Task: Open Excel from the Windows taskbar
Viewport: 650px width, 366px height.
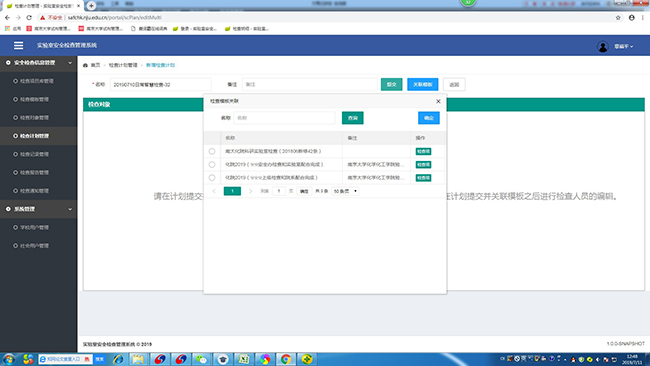Action: [x=244, y=359]
